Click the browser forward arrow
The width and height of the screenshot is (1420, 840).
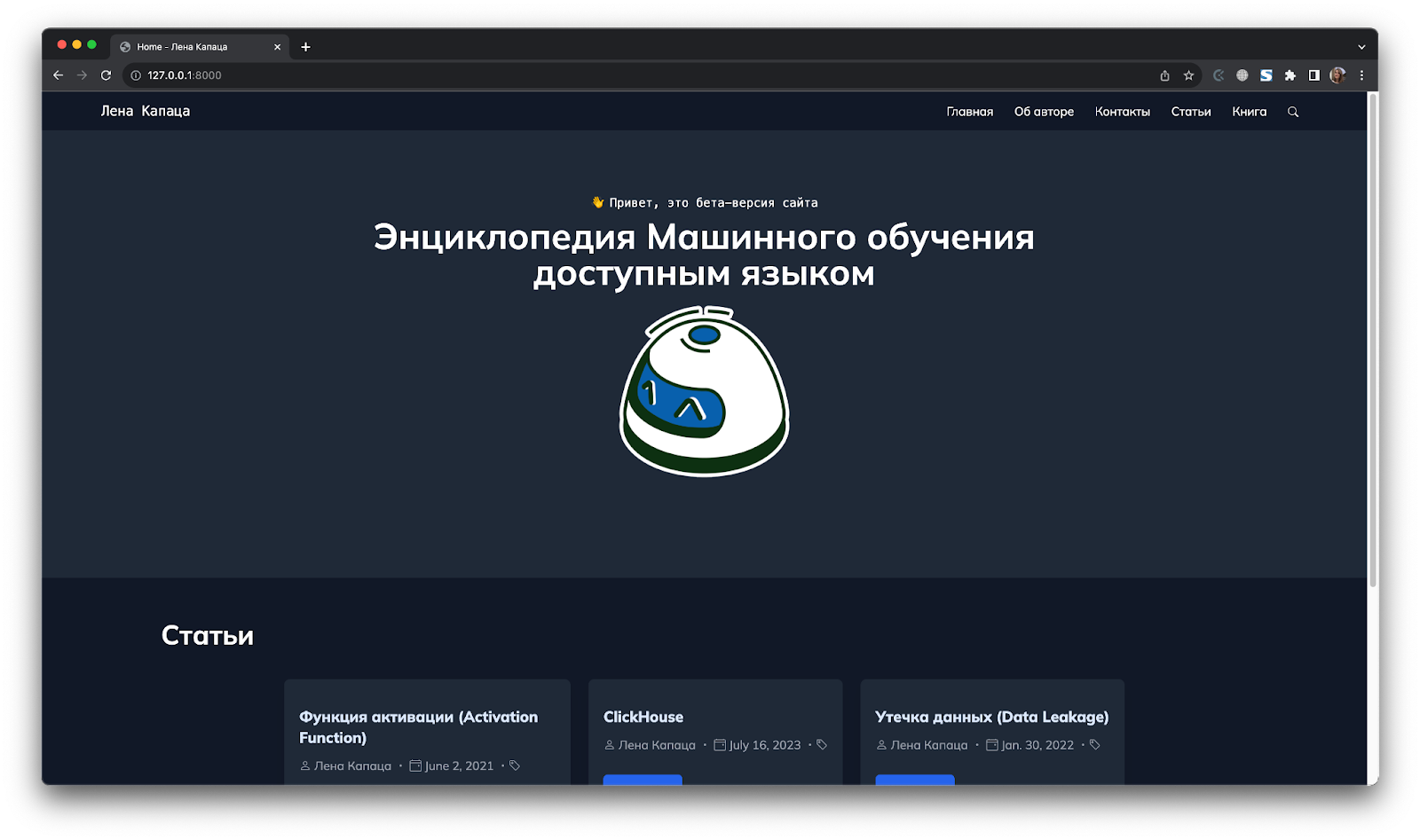(x=82, y=75)
